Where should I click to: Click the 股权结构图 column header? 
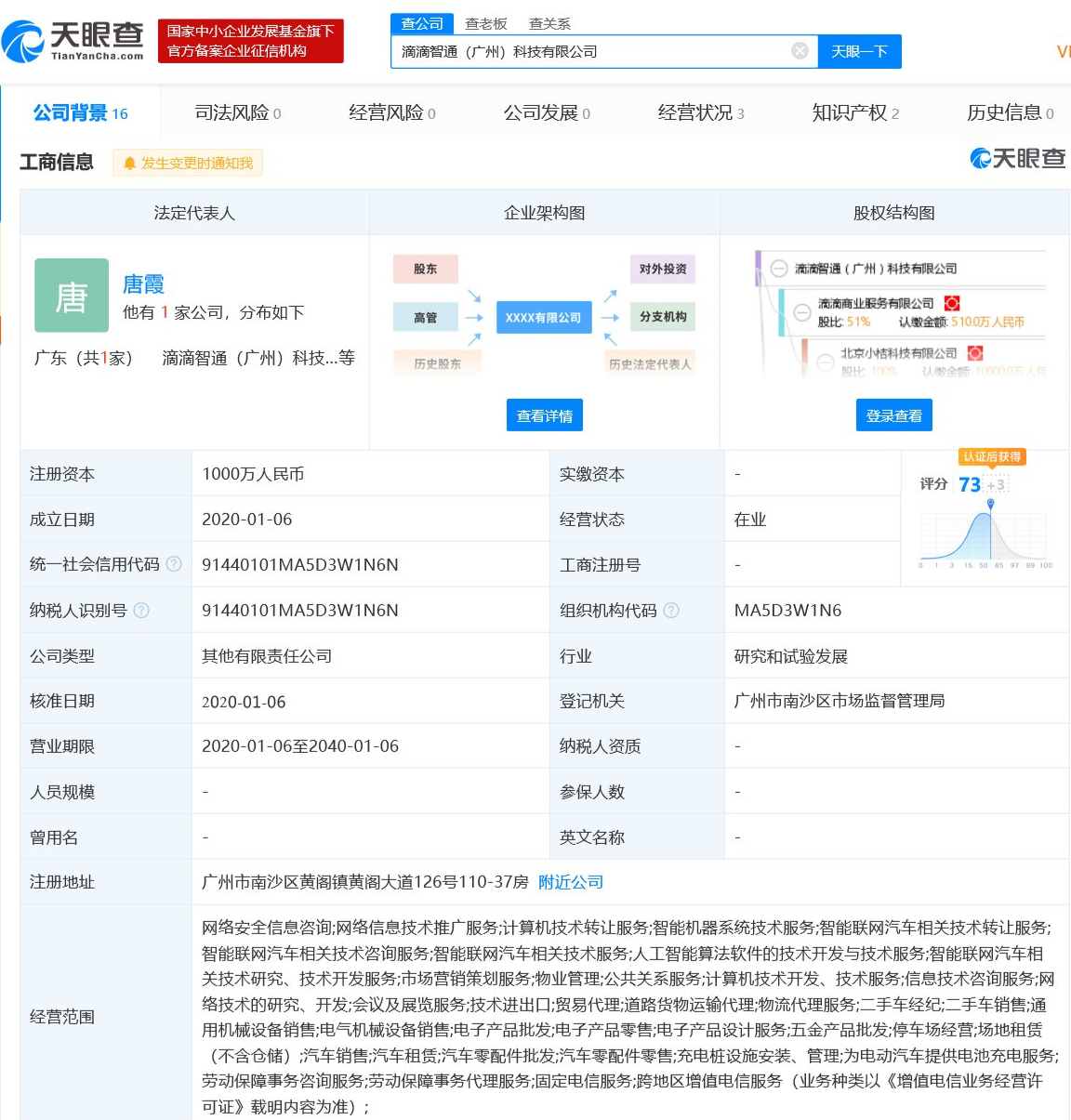click(x=893, y=213)
